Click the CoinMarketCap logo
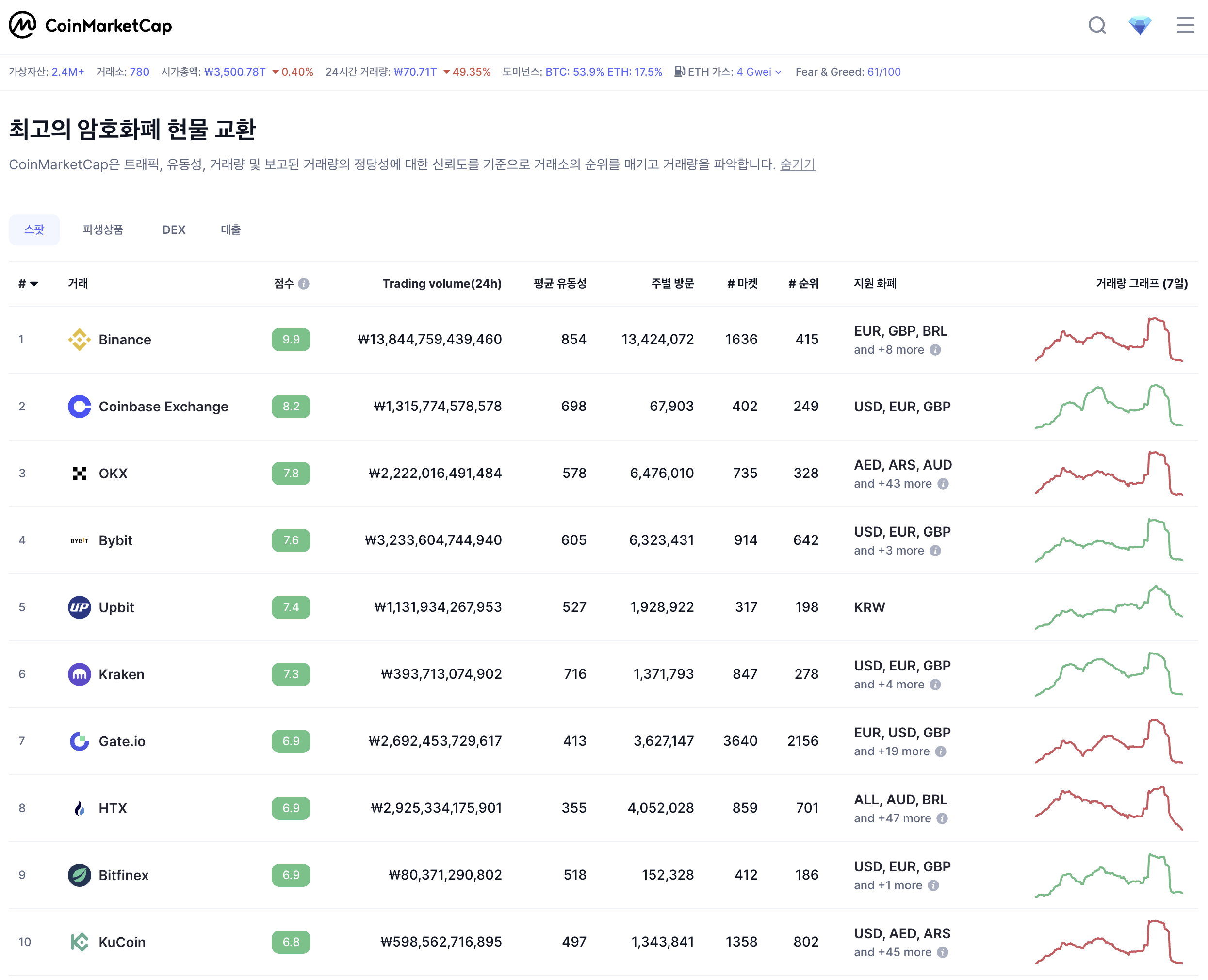 click(x=90, y=25)
